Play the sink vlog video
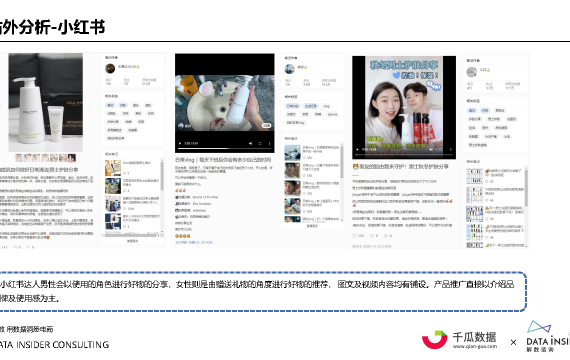 click(x=180, y=144)
